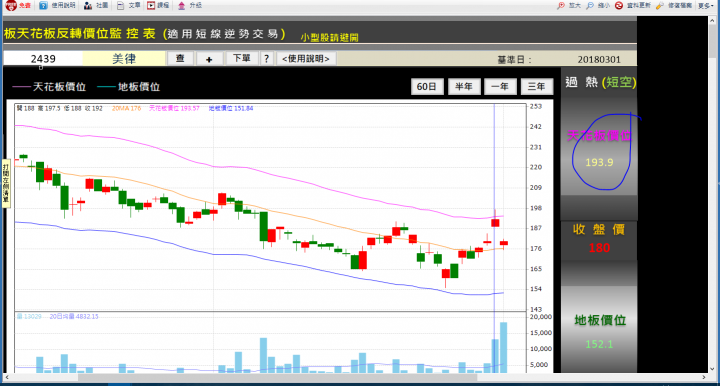The width and height of the screenshot is (720, 386).
Task: Click the 天花板價位 legend entry
Action: pyautogui.click(x=49, y=87)
